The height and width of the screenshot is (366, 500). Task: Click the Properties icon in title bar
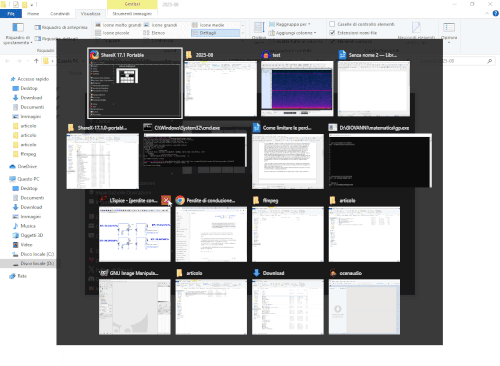coord(16,5)
